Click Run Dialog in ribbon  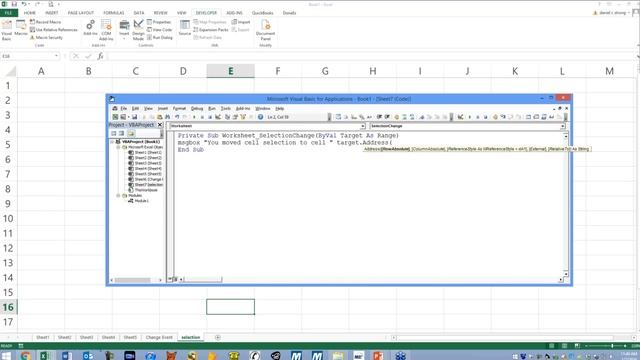coord(160,38)
